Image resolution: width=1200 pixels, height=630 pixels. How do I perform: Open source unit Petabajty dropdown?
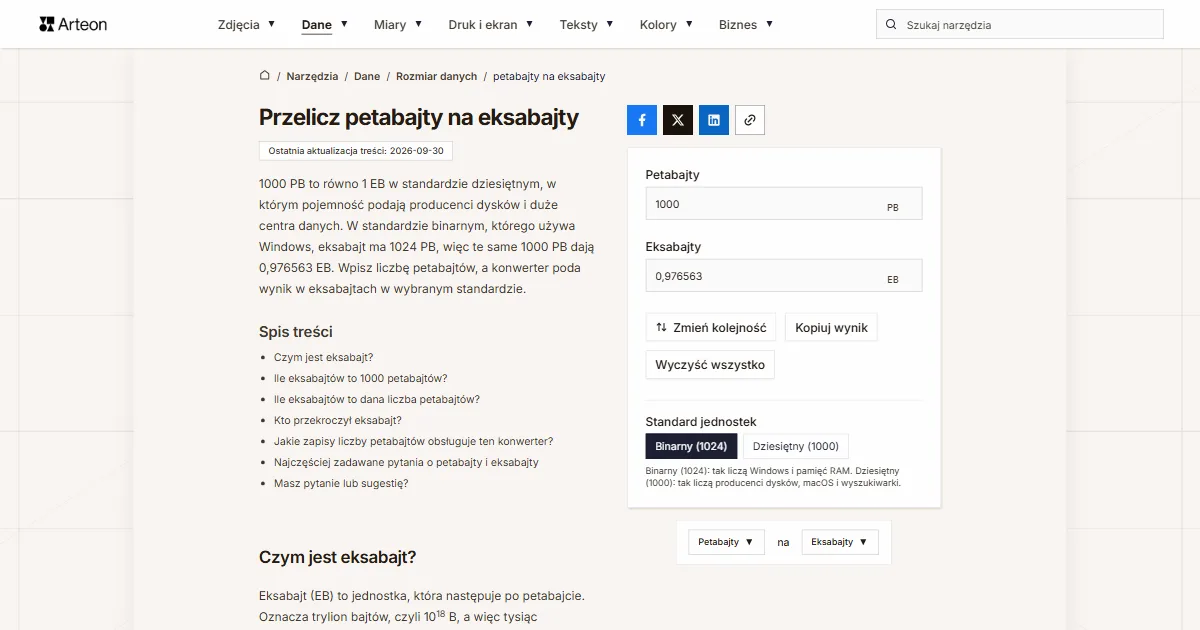click(x=726, y=542)
